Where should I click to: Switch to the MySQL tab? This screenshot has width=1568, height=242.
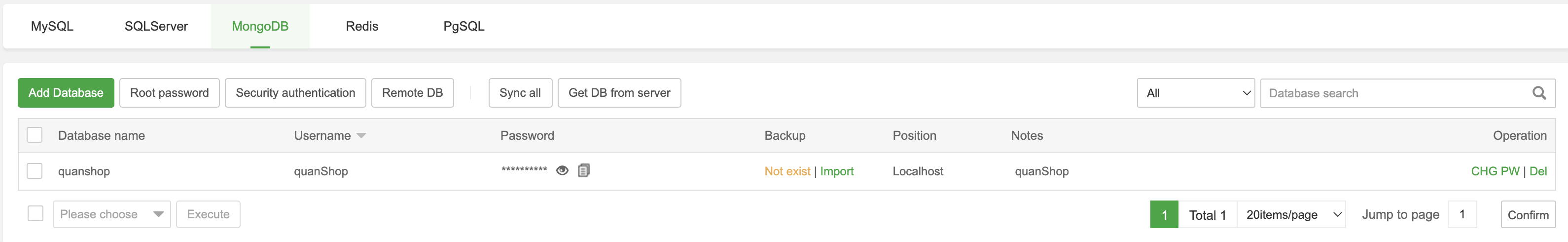(x=52, y=26)
